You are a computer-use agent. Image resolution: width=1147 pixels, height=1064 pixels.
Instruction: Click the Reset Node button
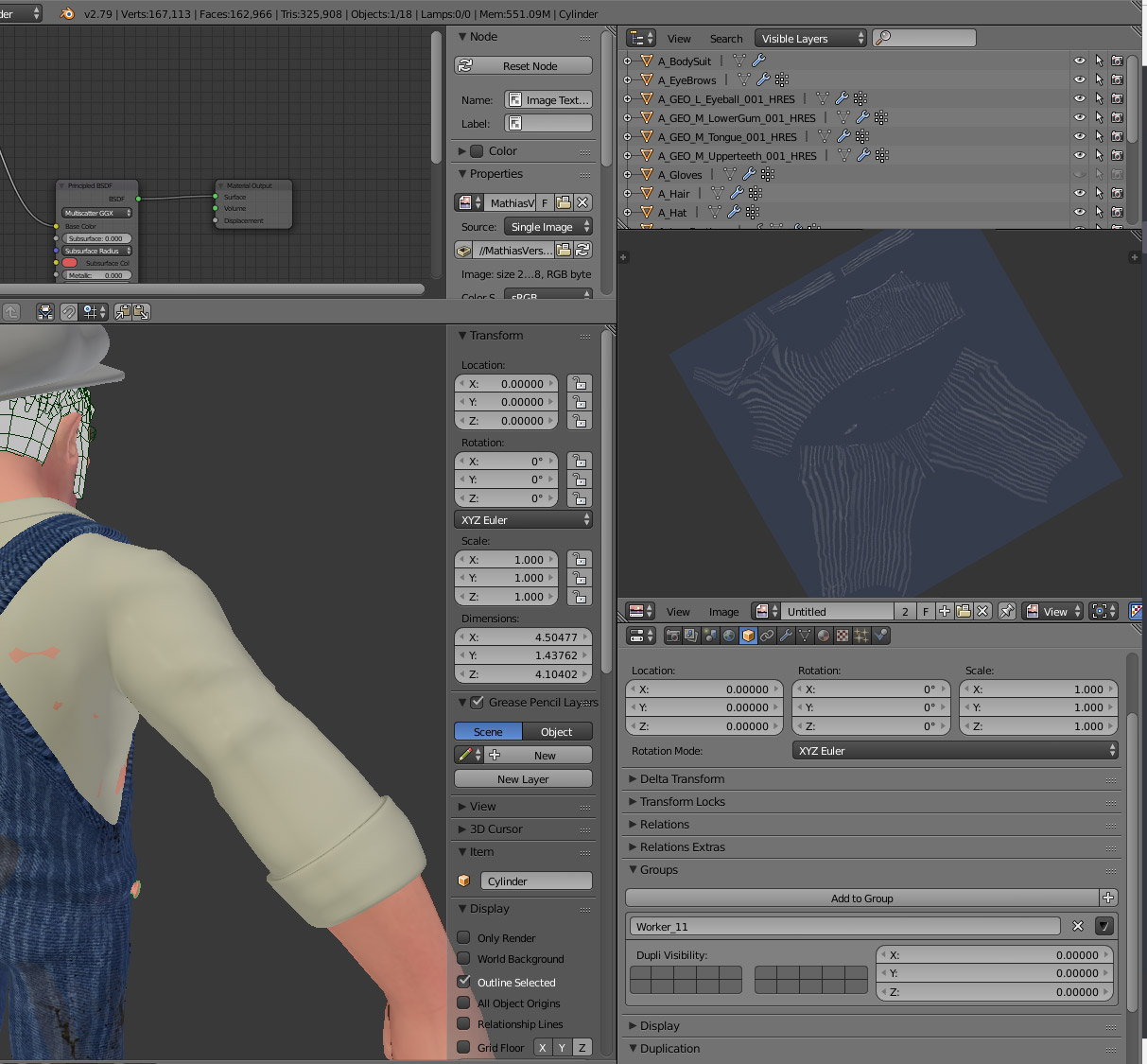pos(524,65)
